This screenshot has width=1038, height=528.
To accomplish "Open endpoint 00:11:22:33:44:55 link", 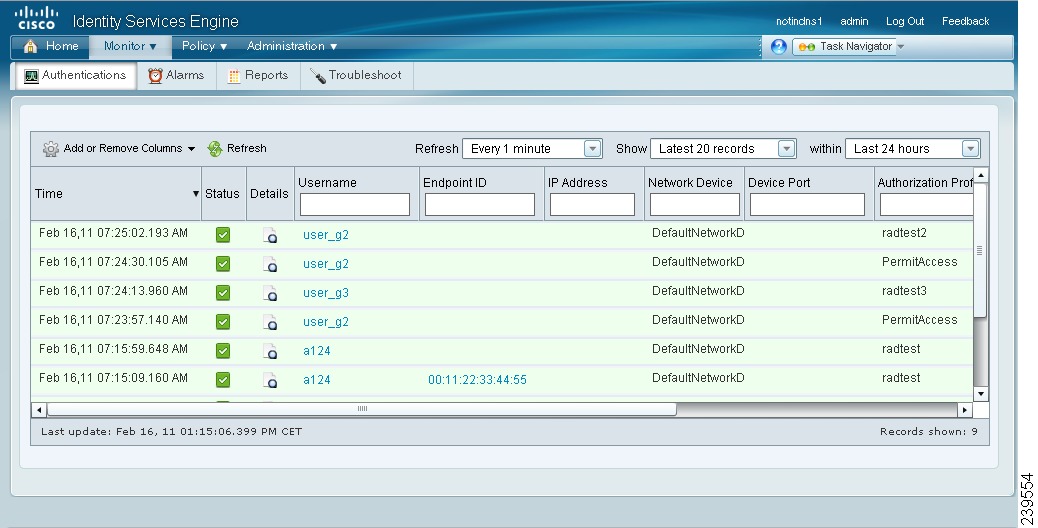I will click(x=477, y=380).
